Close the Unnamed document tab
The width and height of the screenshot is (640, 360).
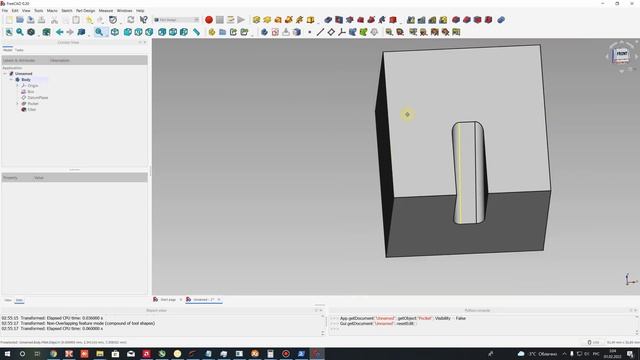click(x=219, y=300)
